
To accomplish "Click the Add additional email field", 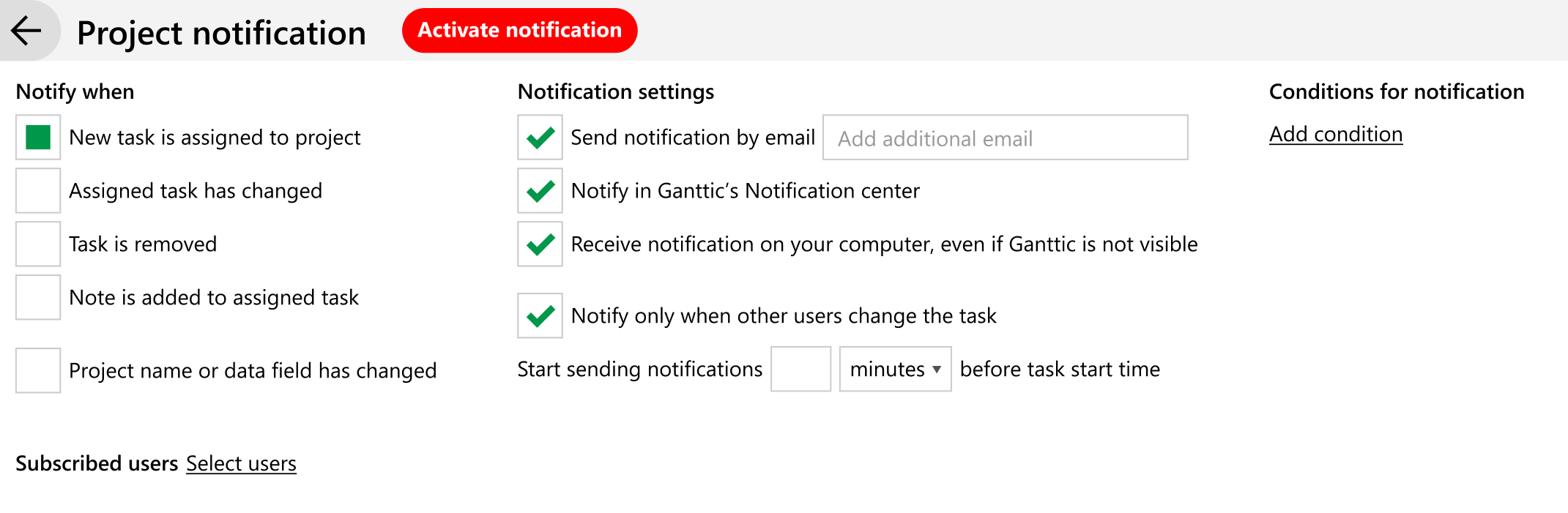I will click(1005, 138).
